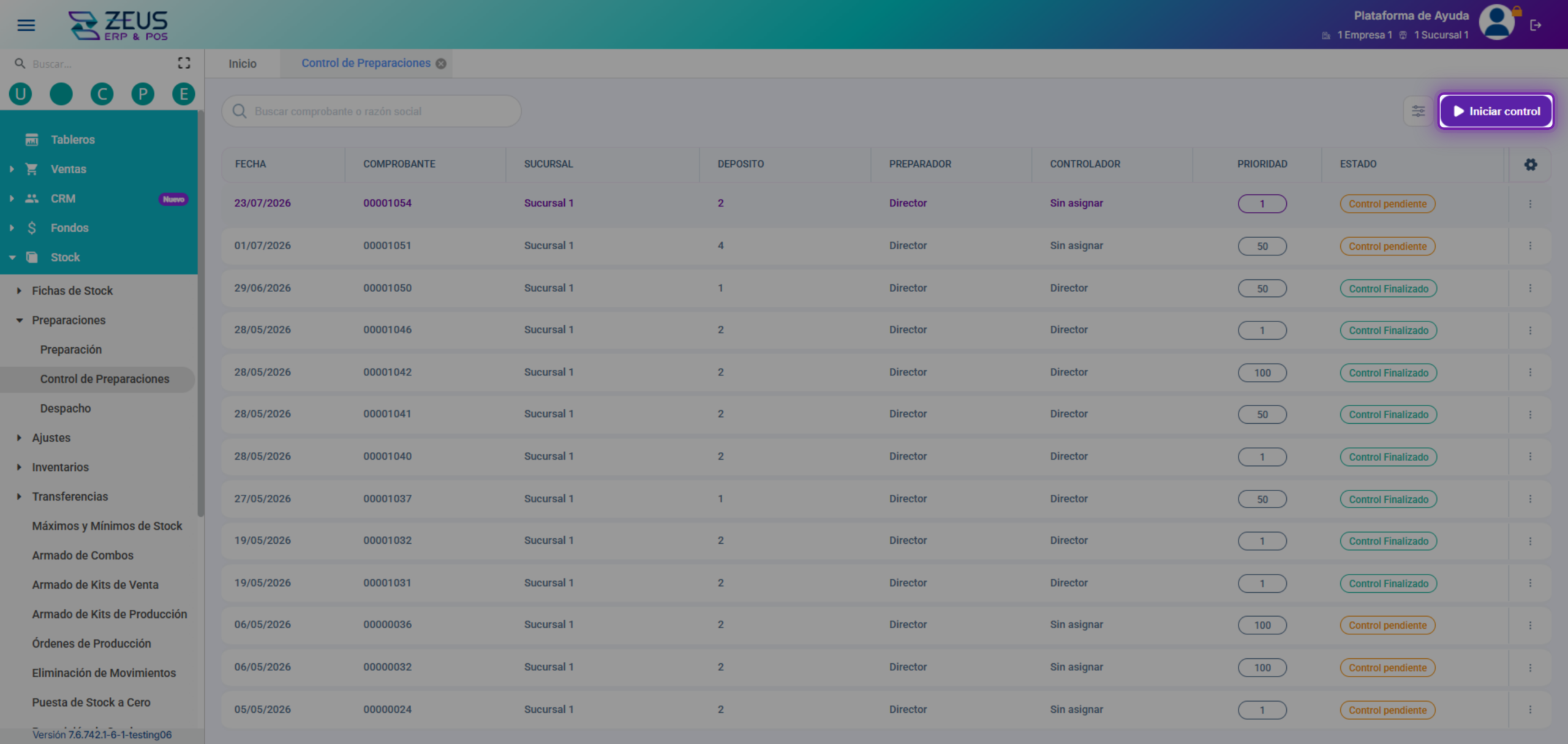Click the 1 Empresa 1 header label

pyautogui.click(x=1365, y=35)
